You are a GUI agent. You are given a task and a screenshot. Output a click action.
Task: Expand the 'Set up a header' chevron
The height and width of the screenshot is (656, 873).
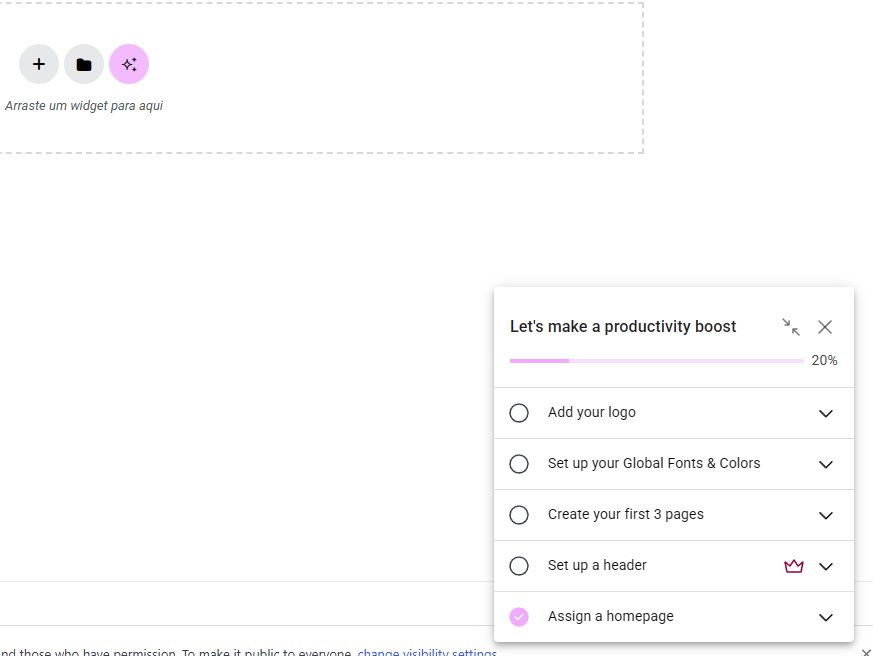(826, 566)
